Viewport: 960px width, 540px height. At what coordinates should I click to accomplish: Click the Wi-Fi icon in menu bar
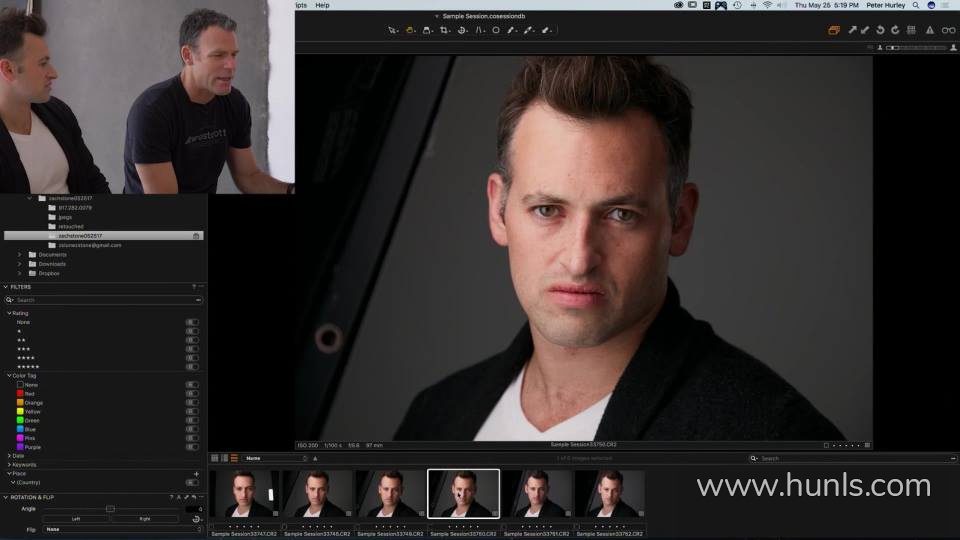tap(767, 5)
